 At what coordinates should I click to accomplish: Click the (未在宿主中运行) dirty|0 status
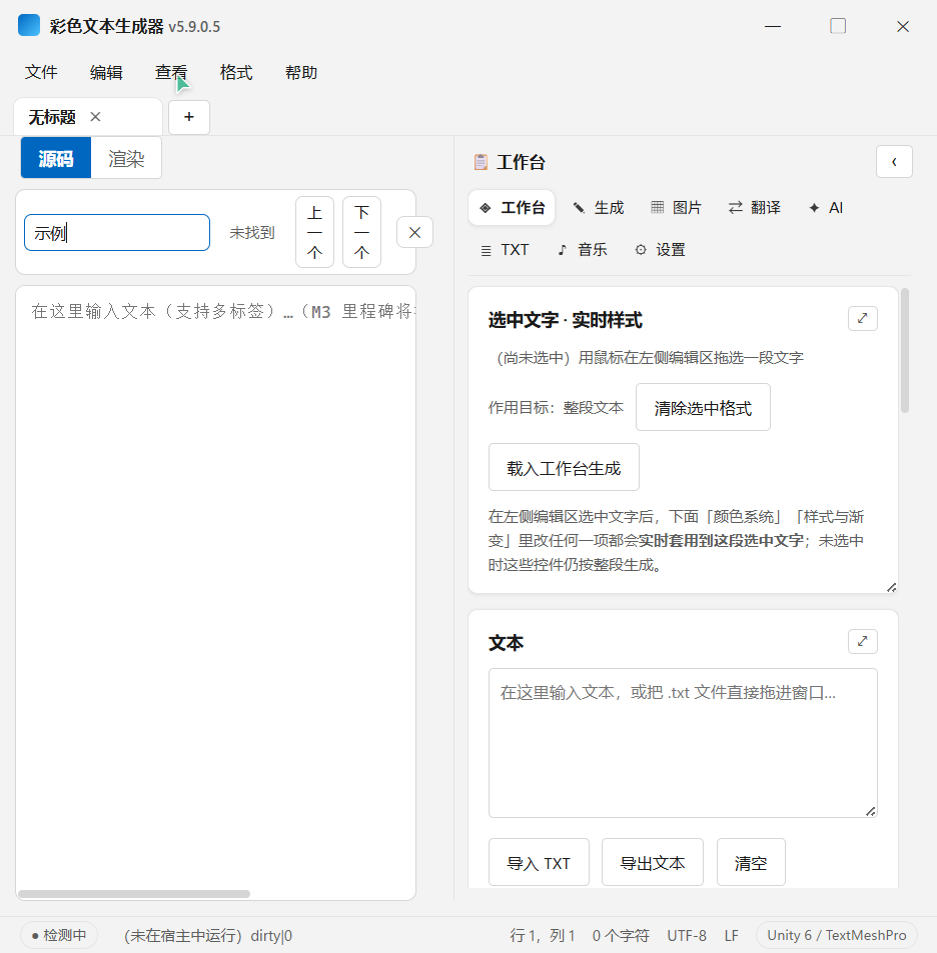tap(208, 935)
